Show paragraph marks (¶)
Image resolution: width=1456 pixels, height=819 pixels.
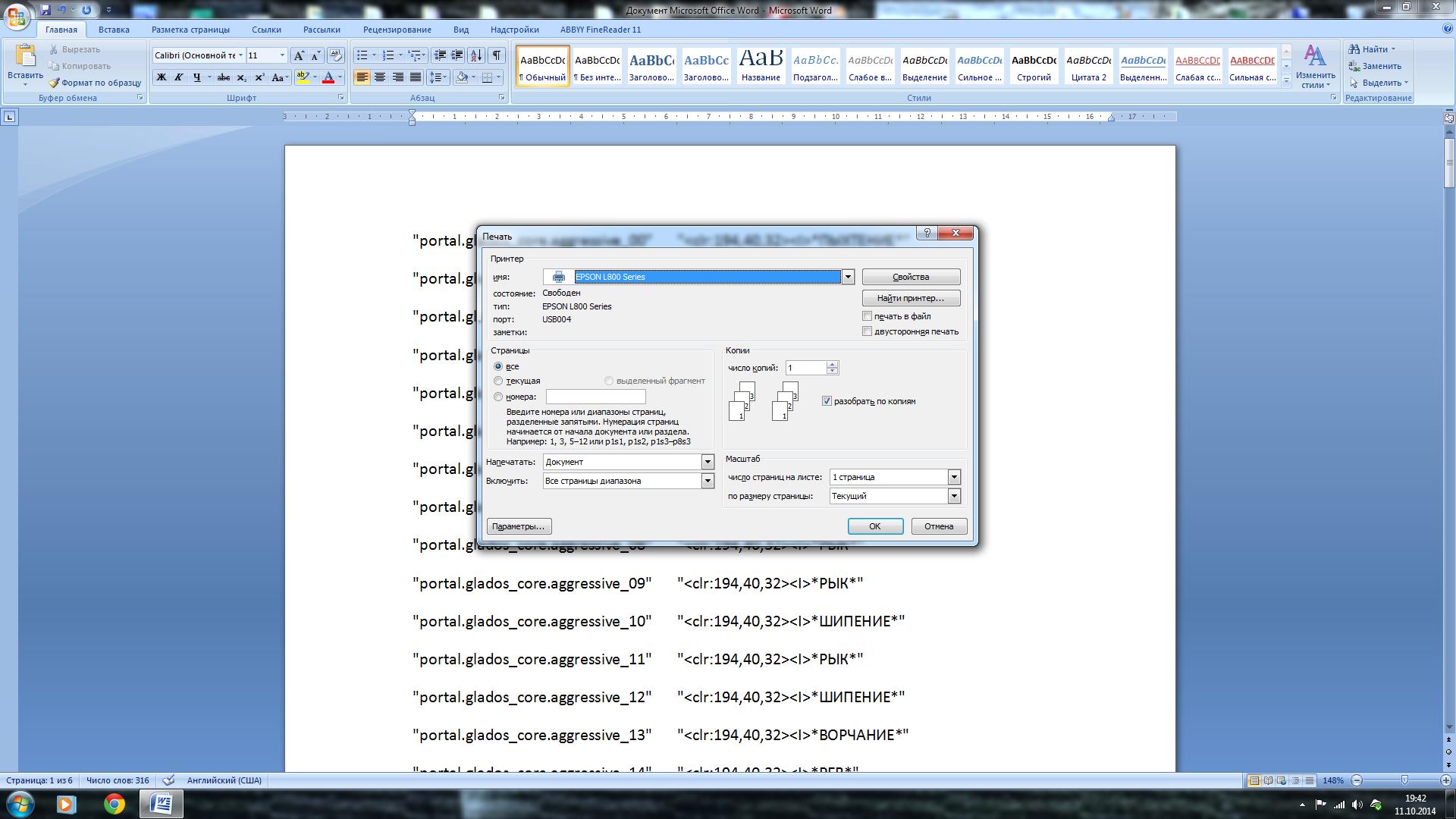497,55
